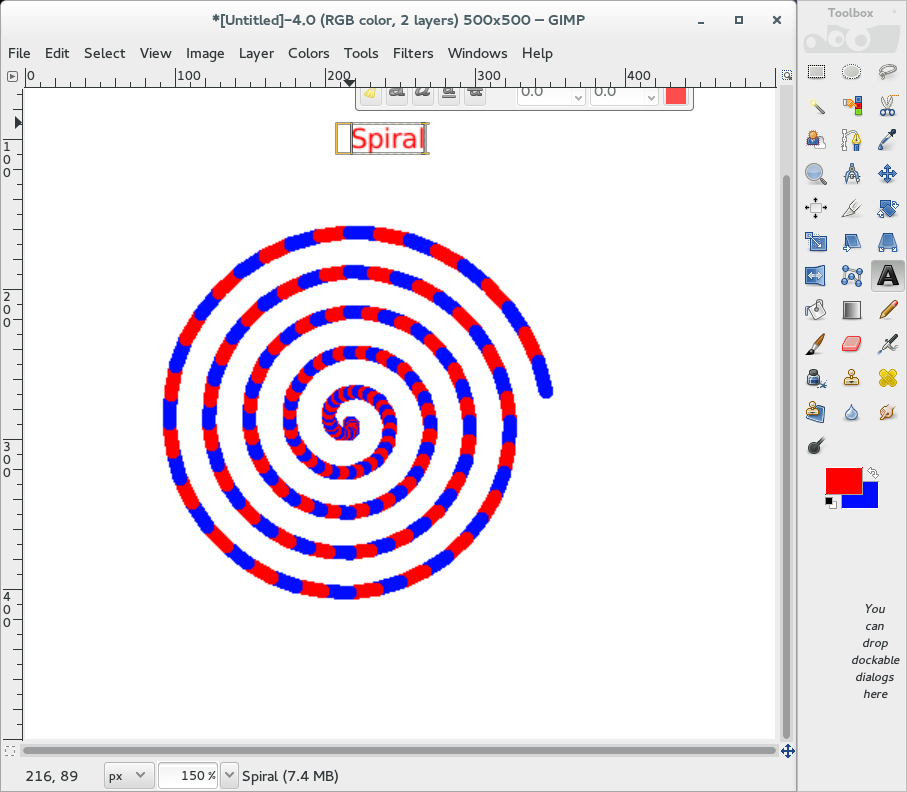Open the image menu triangle above ruler
Image resolution: width=907 pixels, height=792 pixels.
coord(12,76)
